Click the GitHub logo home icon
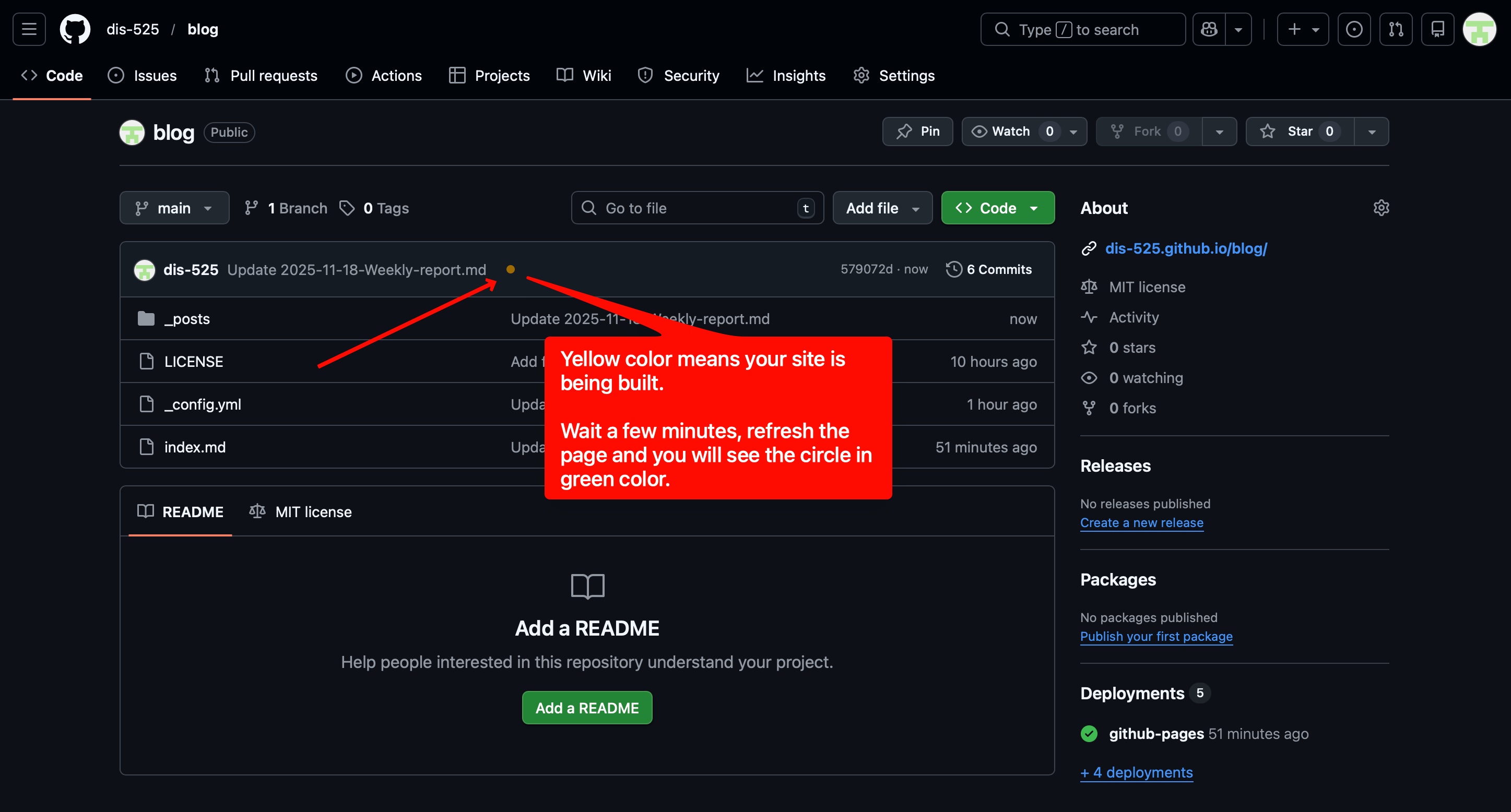1511x812 pixels. coord(75,29)
